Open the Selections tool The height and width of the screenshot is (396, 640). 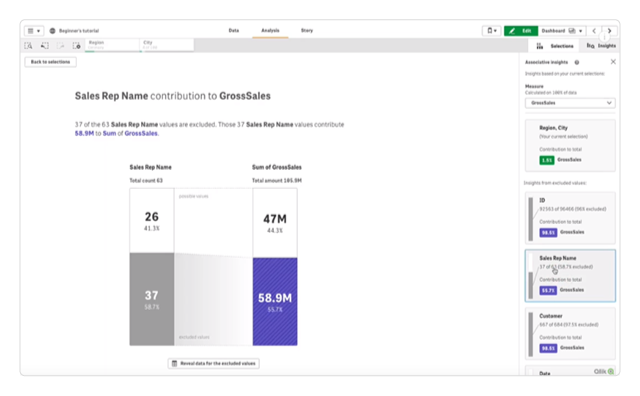pyautogui.click(x=555, y=46)
